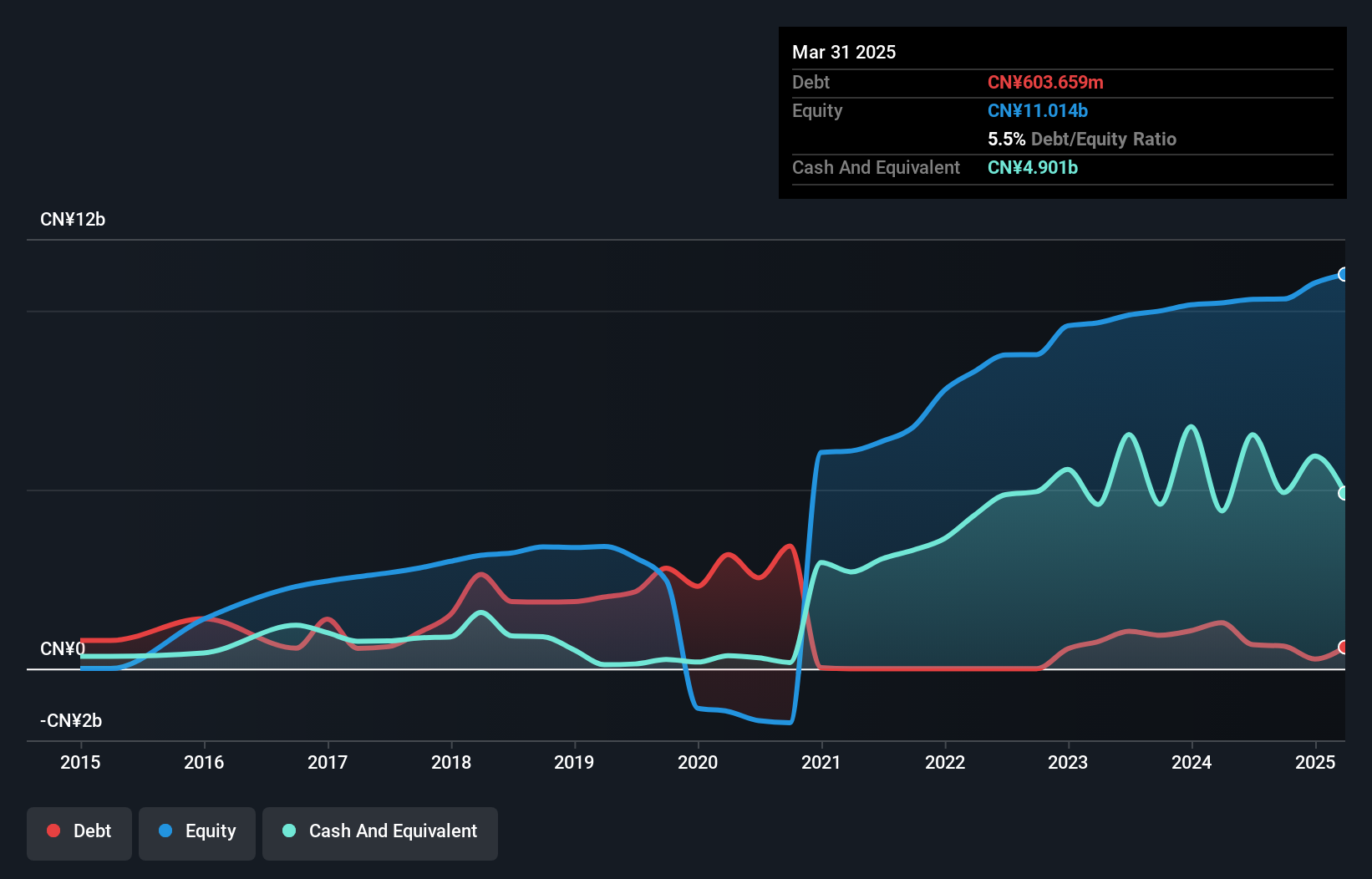
Task: Click the CN¥4.901b cash value
Action: (1033, 168)
